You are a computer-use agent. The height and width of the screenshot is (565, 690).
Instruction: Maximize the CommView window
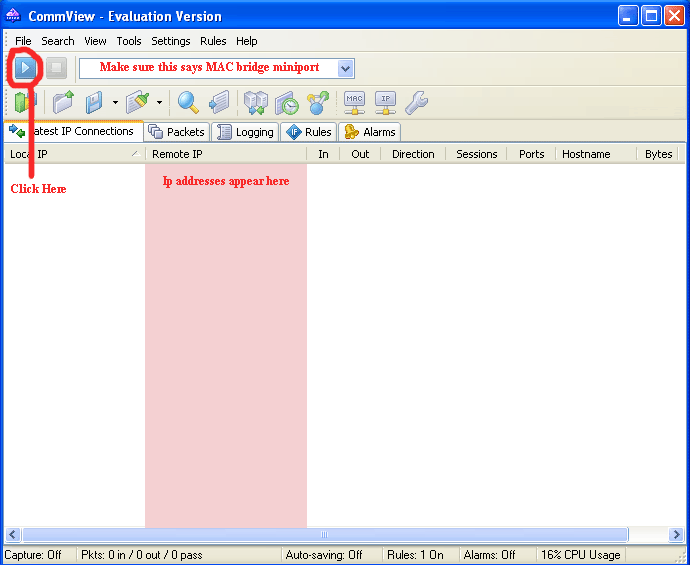(x=651, y=16)
